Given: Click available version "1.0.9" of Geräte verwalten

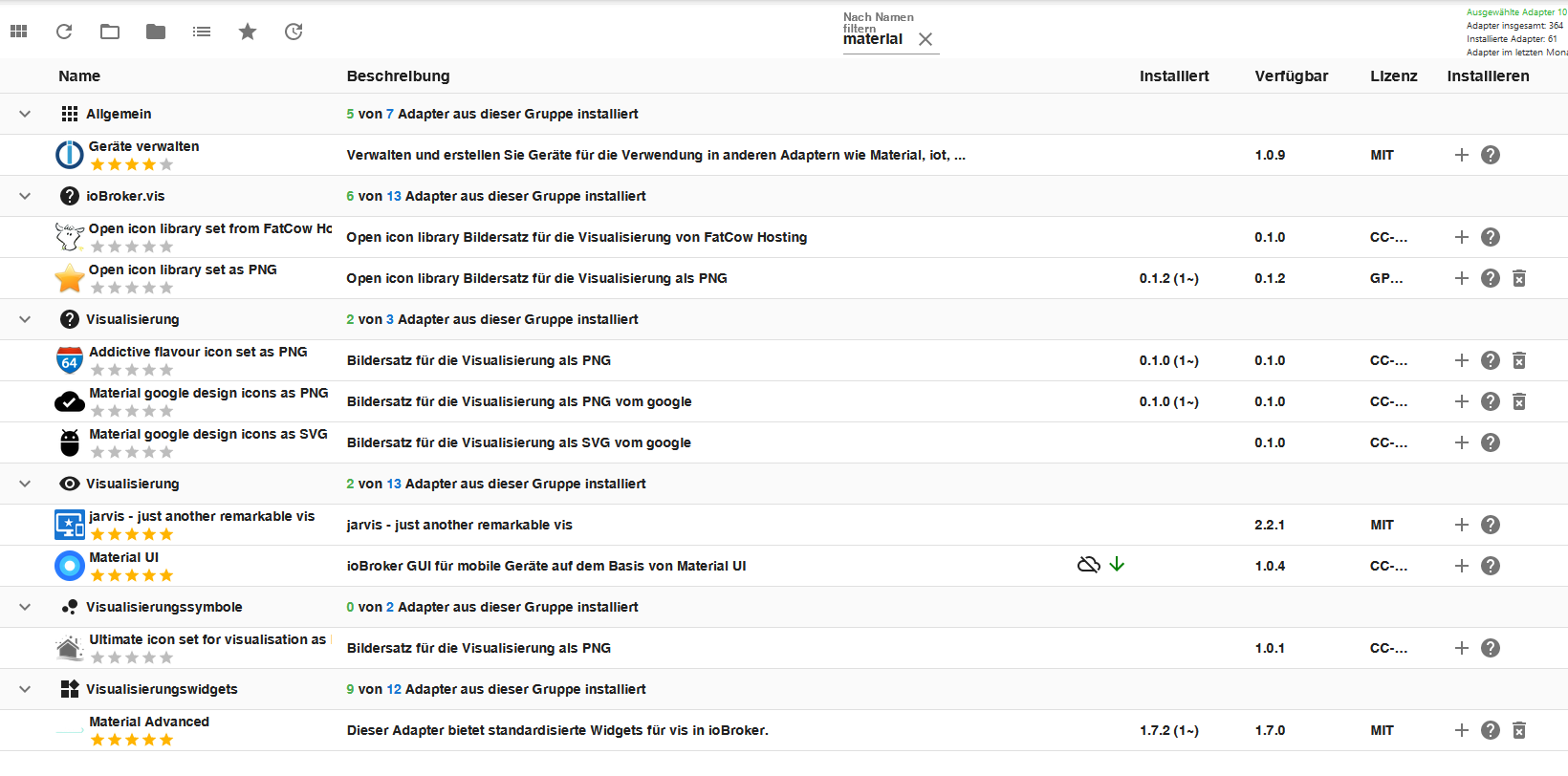Looking at the screenshot, I should 1270,155.
